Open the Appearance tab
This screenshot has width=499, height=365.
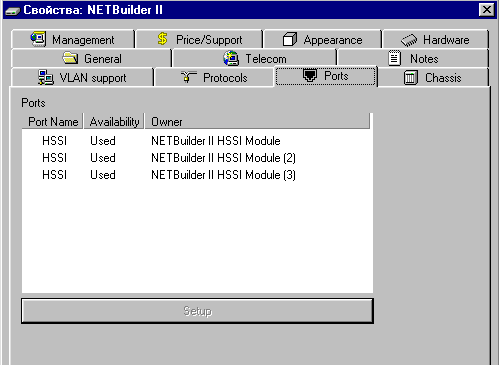tap(322, 39)
